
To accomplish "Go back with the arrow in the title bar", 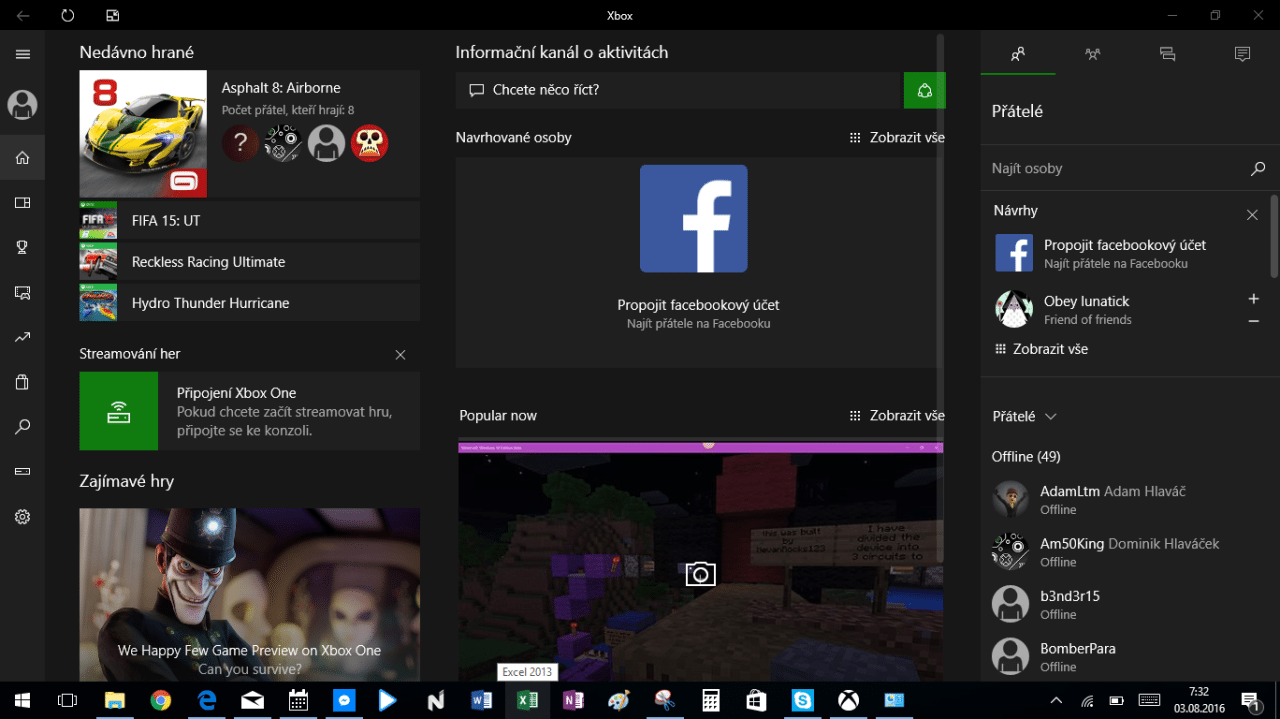I will coord(23,16).
